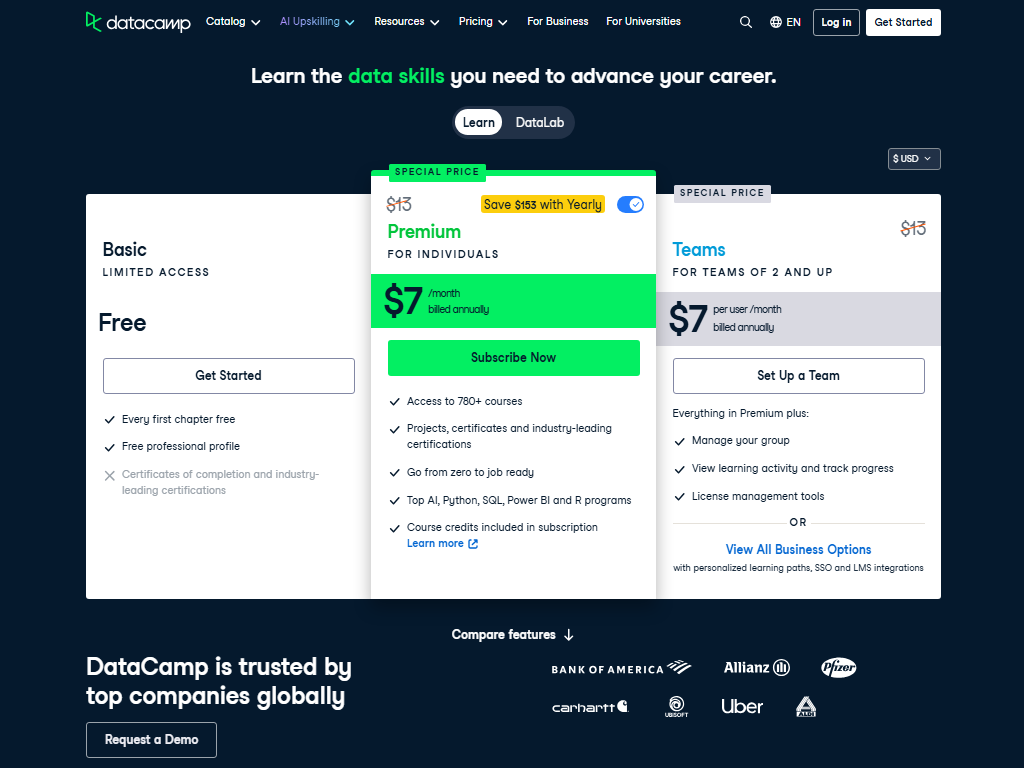Image resolution: width=1024 pixels, height=768 pixels.
Task: Click the Premium $7 price banner
Action: pyautogui.click(x=513, y=301)
